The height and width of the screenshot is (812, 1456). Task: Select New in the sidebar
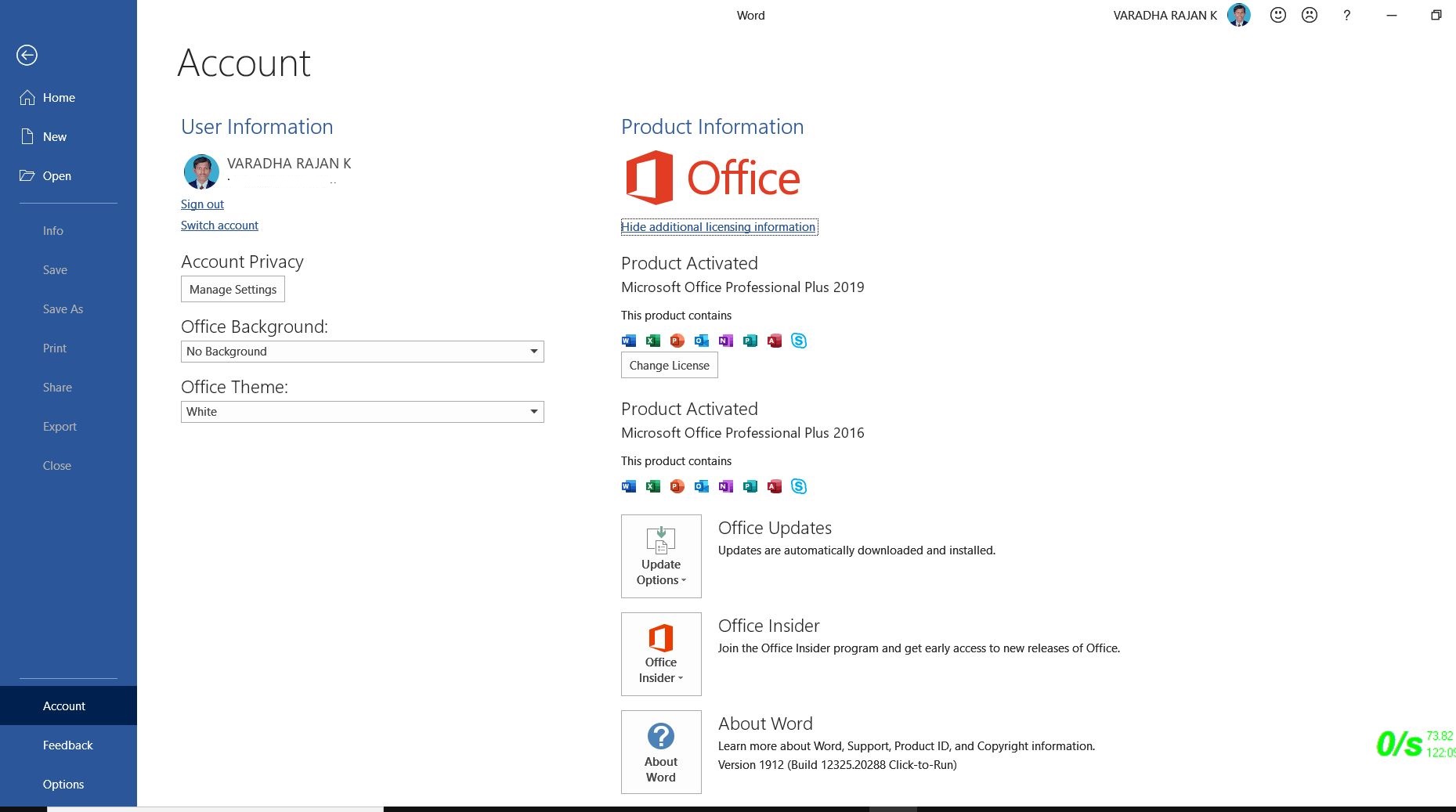(x=68, y=137)
